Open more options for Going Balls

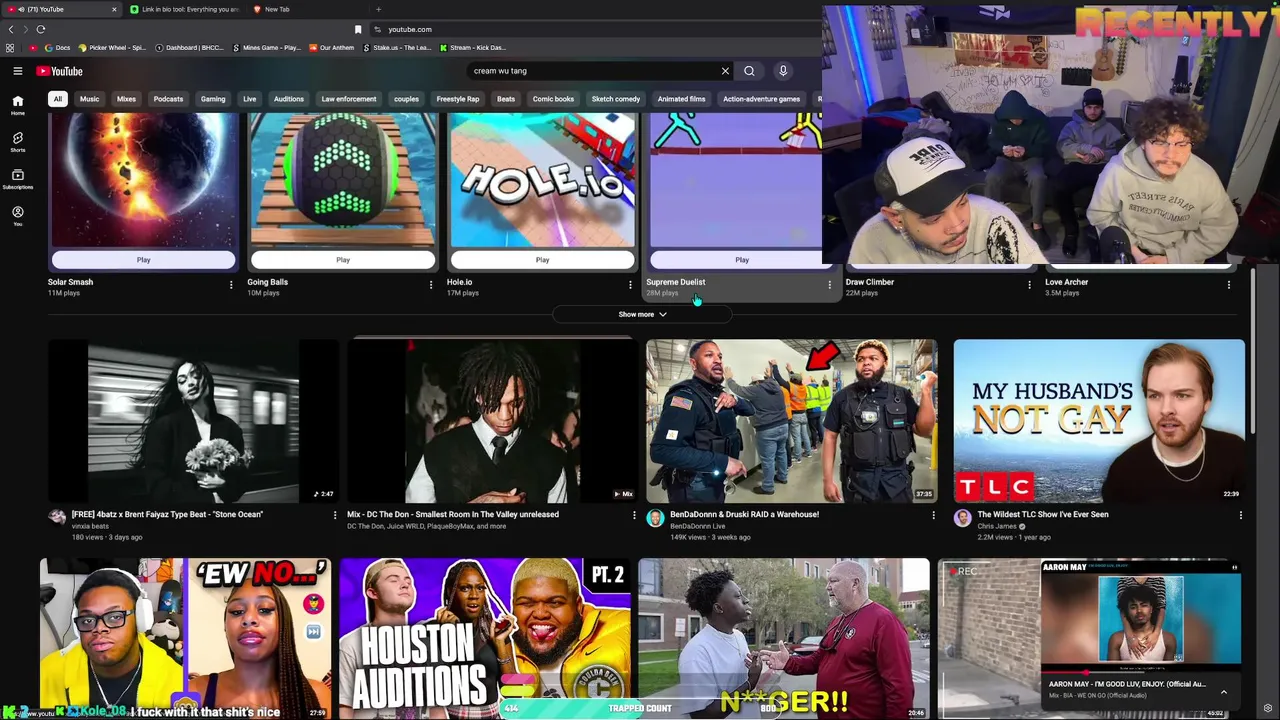coord(431,285)
